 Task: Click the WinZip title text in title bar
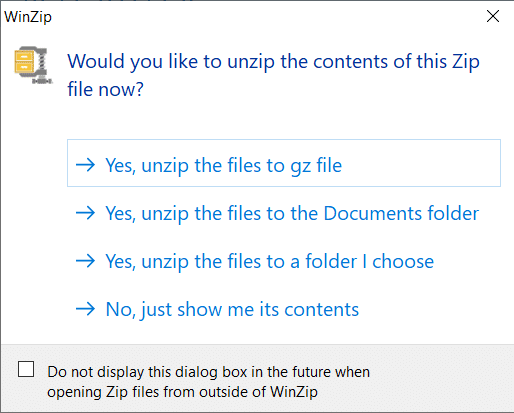(x=28, y=17)
